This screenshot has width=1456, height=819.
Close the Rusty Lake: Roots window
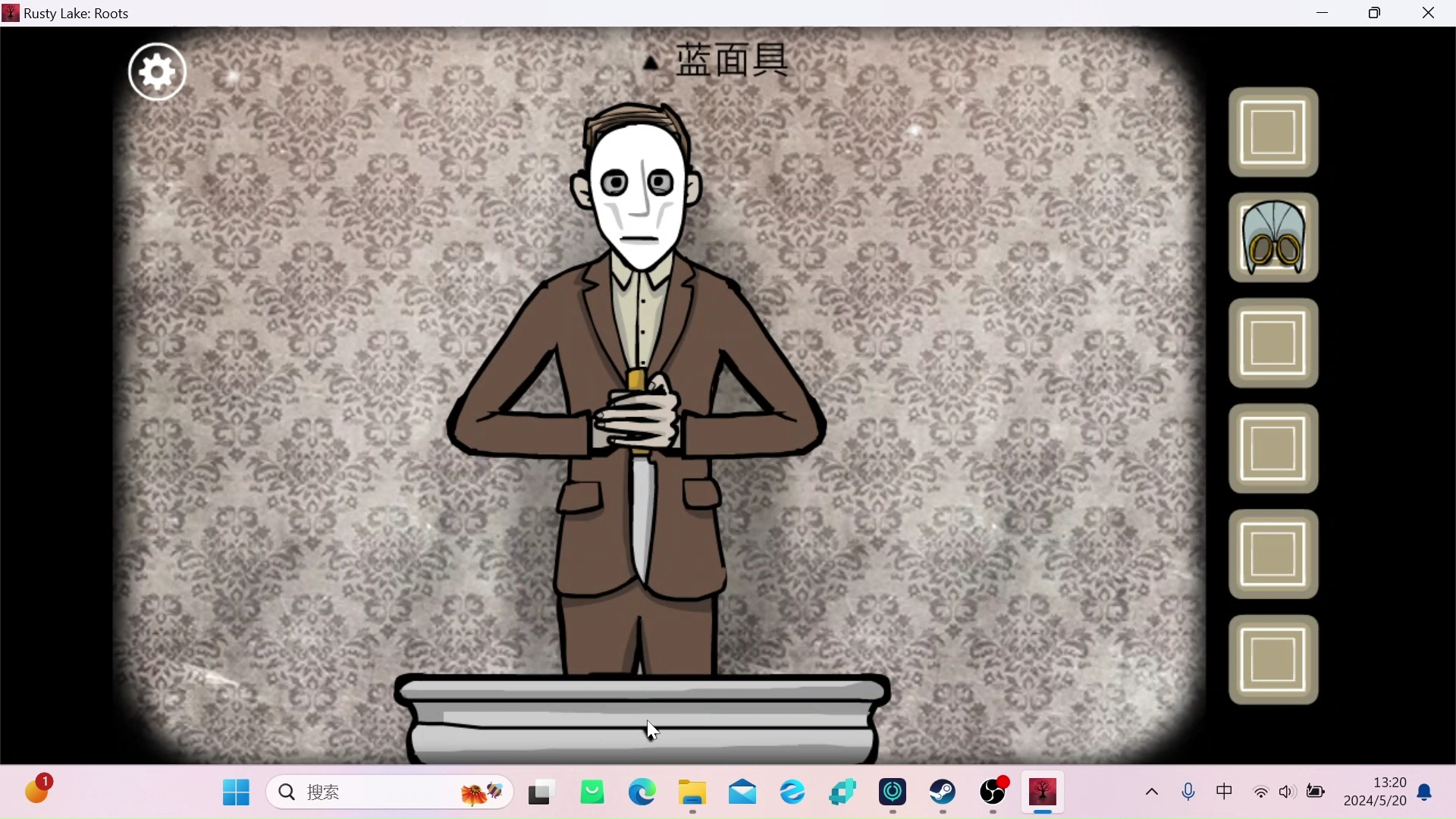tap(1429, 13)
